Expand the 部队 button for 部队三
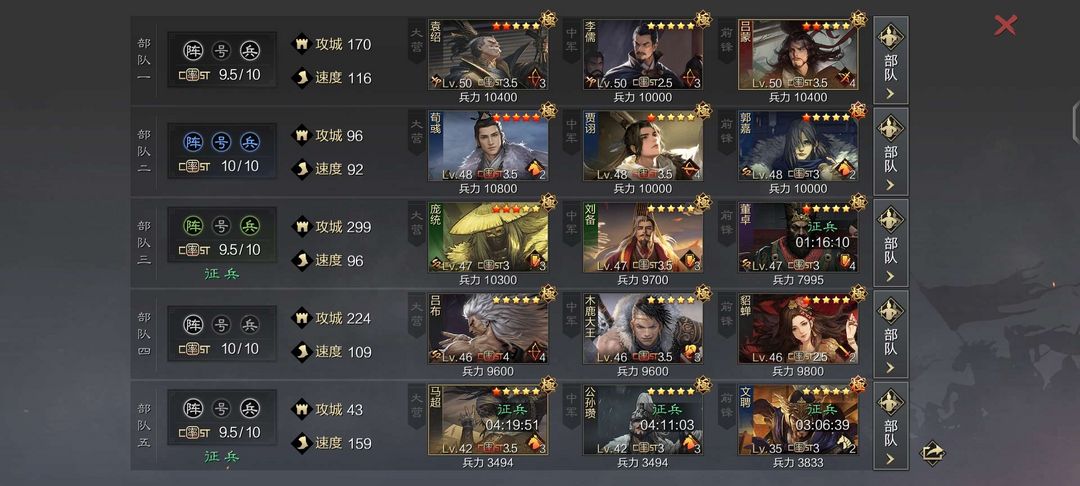The width and height of the screenshot is (1080, 486). [891, 243]
